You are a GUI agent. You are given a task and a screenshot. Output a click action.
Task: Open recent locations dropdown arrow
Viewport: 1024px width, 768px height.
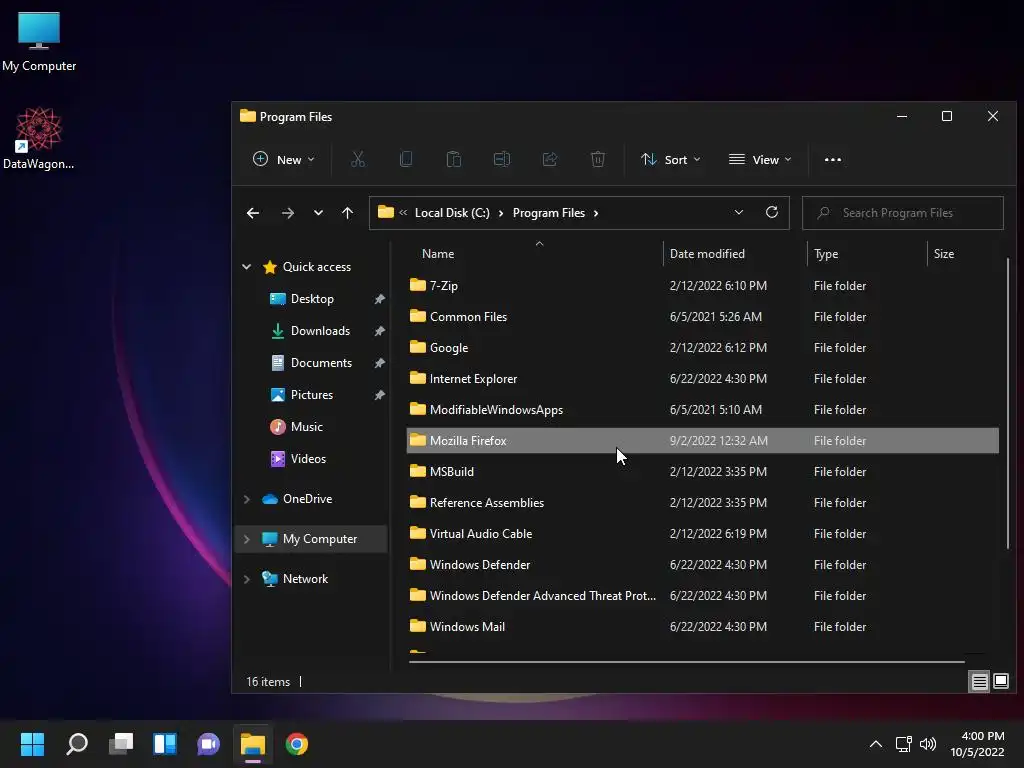coord(318,213)
